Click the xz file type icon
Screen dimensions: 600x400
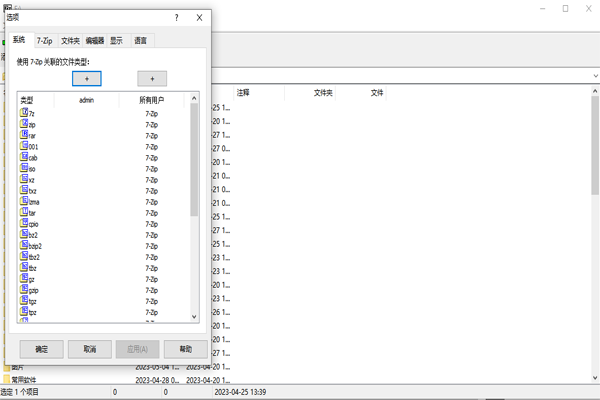(24, 179)
